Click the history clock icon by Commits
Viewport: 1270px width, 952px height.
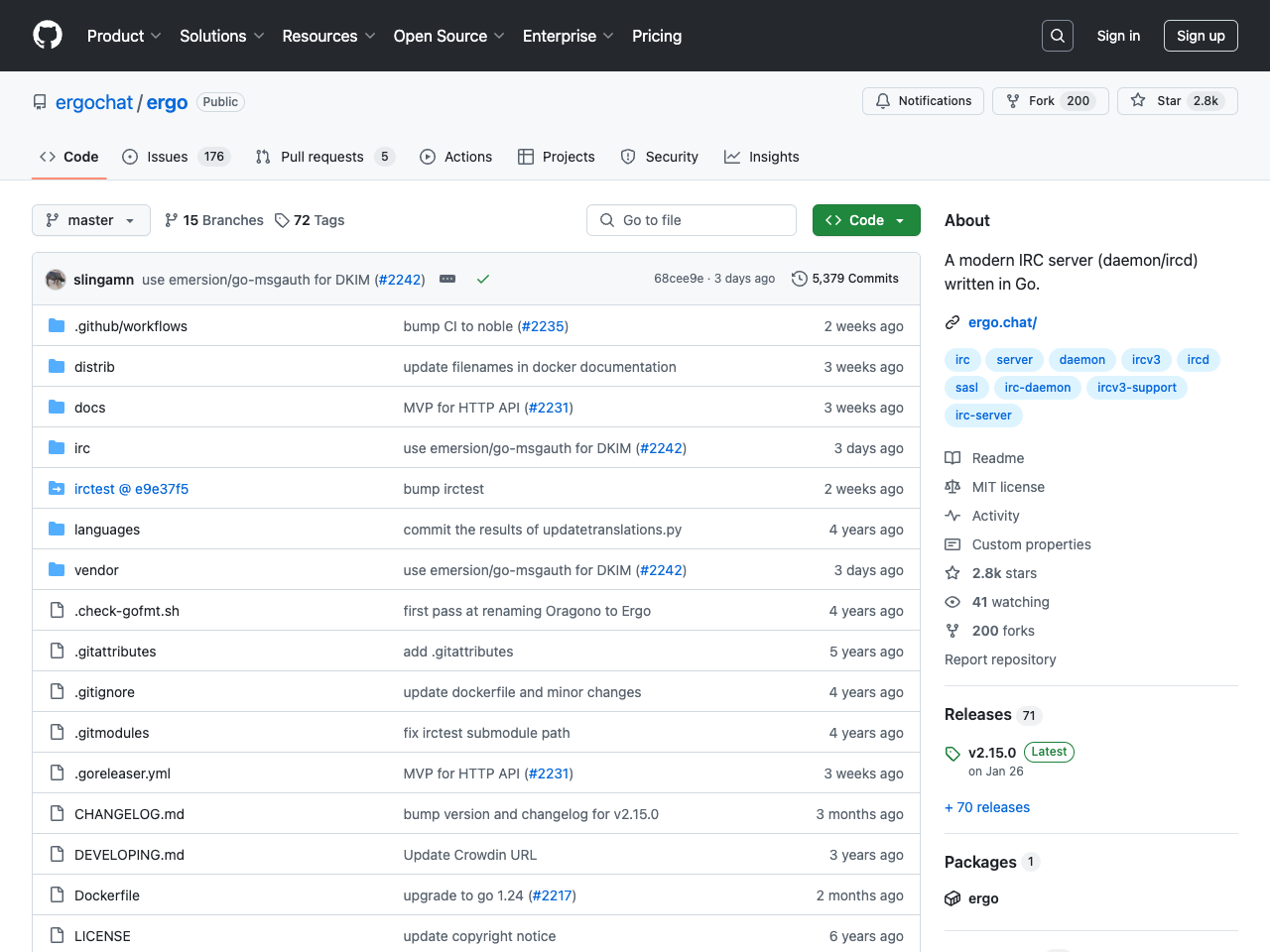(799, 279)
